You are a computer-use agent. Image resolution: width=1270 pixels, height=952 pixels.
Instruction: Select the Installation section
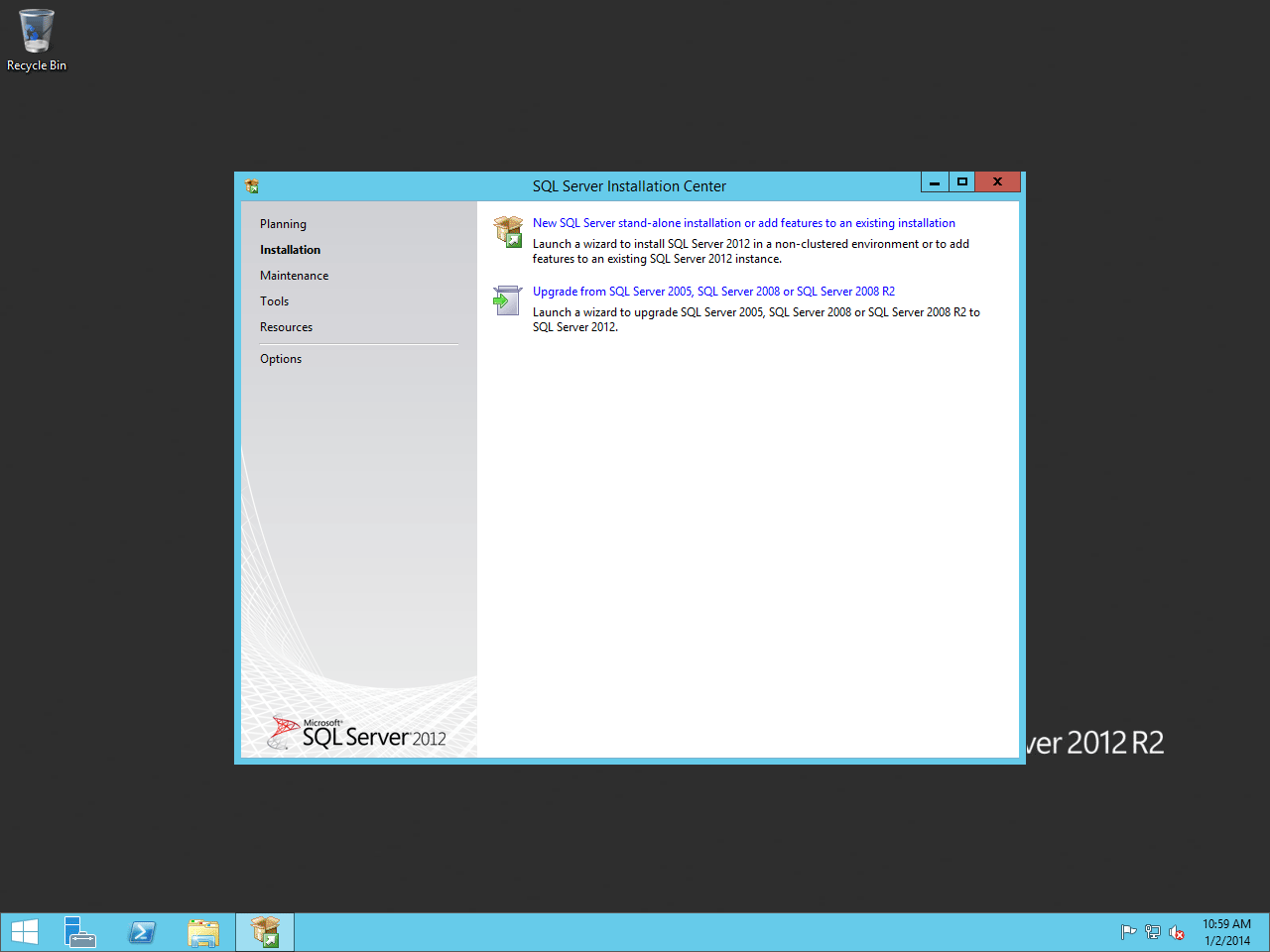point(290,250)
